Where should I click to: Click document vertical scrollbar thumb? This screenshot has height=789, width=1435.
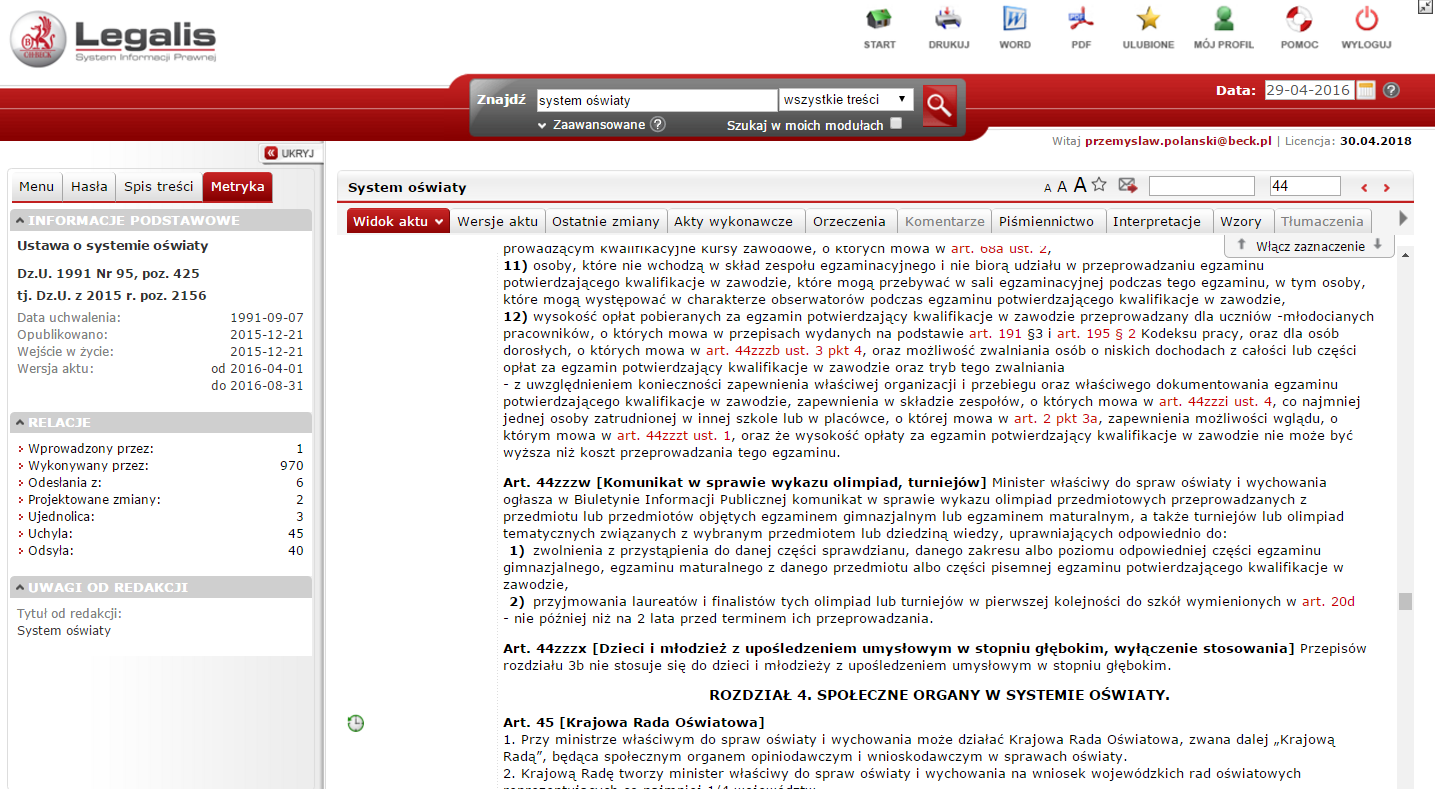point(1405,601)
